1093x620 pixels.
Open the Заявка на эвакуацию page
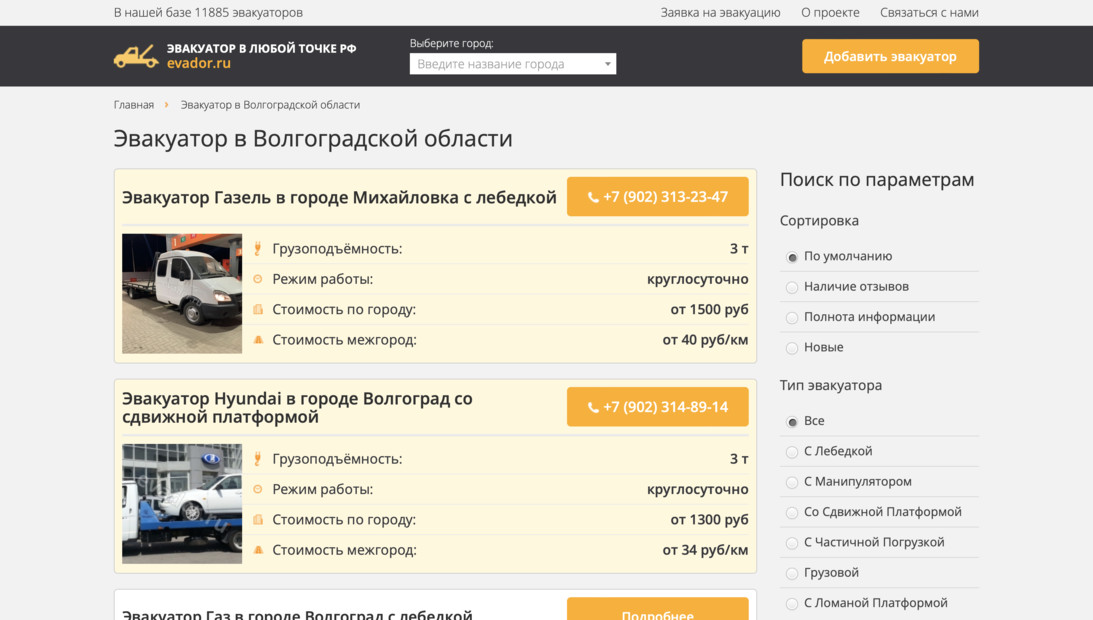click(x=720, y=13)
